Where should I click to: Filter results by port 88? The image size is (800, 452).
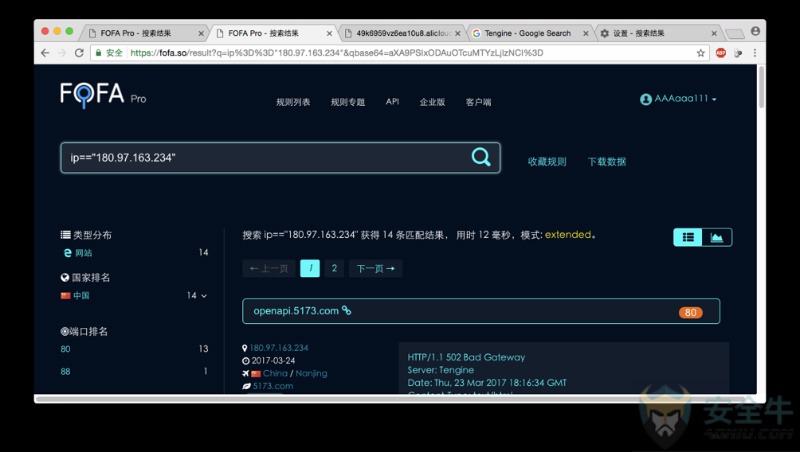pyautogui.click(x=65, y=371)
